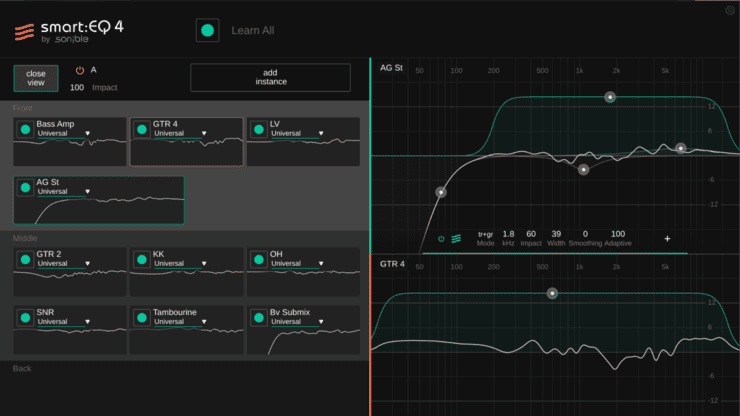Grab the GTR 4 EQ band handle
The height and width of the screenshot is (416, 740).
(x=551, y=293)
